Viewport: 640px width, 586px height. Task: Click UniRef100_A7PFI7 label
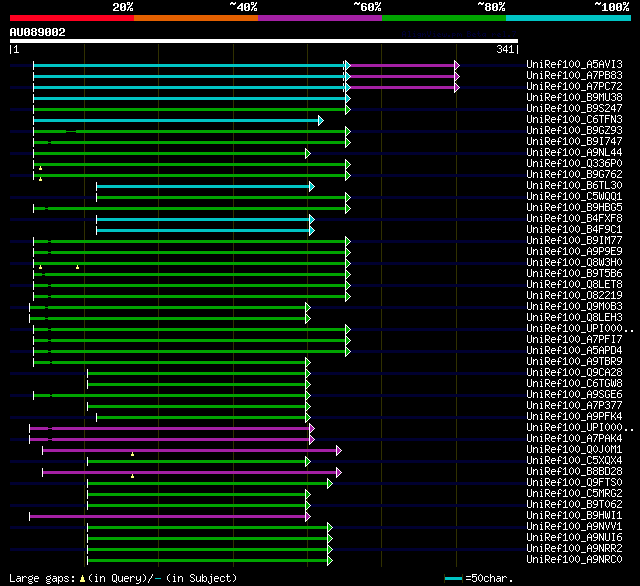tap(574, 340)
